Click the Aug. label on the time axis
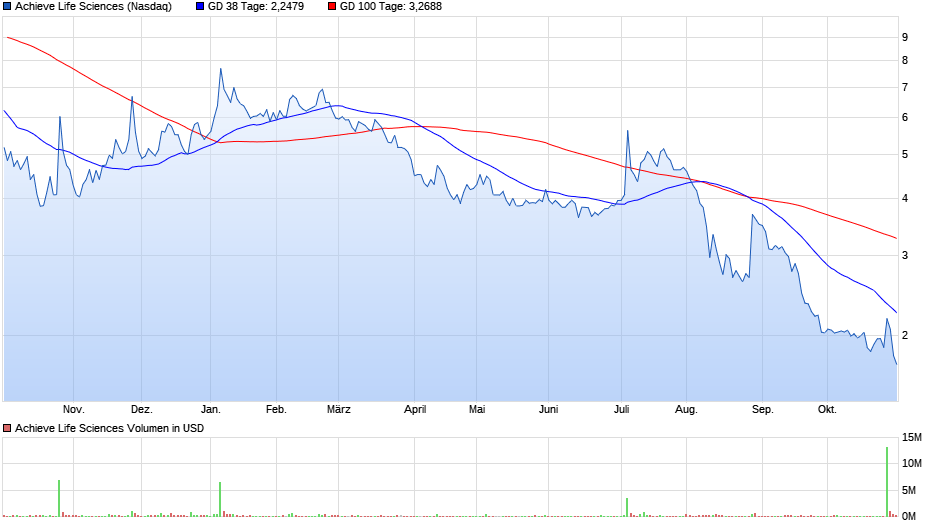940x526 pixels. [x=686, y=409]
